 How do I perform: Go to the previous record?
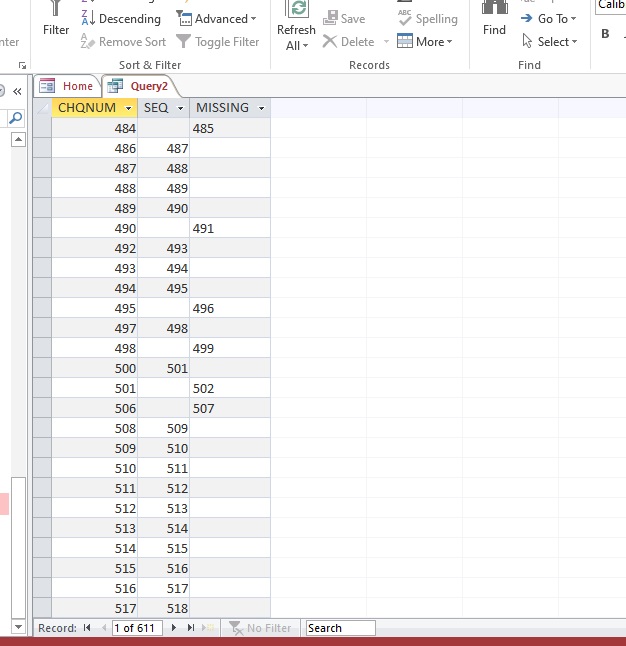(103, 627)
